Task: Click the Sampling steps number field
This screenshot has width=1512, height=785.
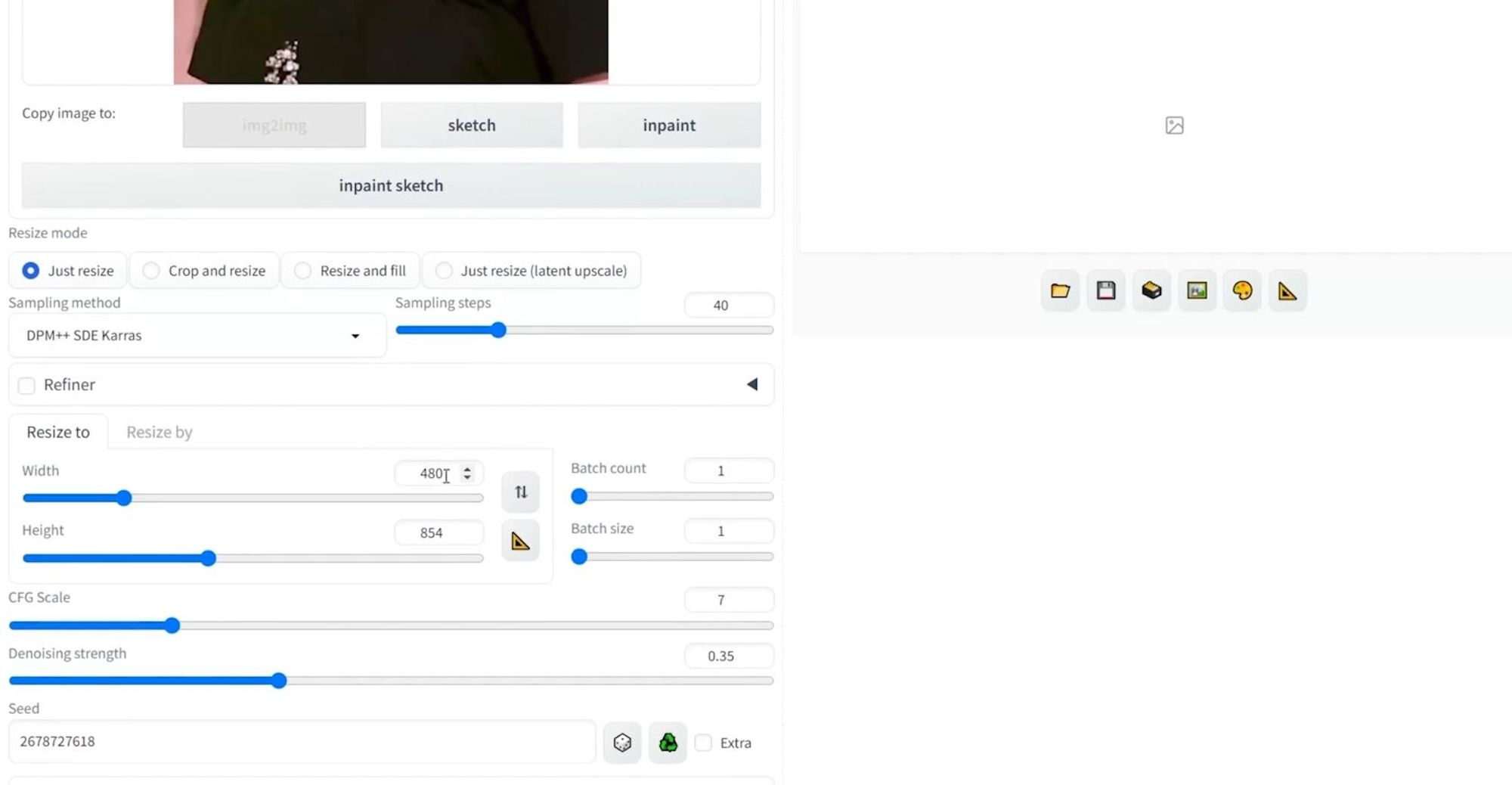Action: [729, 306]
